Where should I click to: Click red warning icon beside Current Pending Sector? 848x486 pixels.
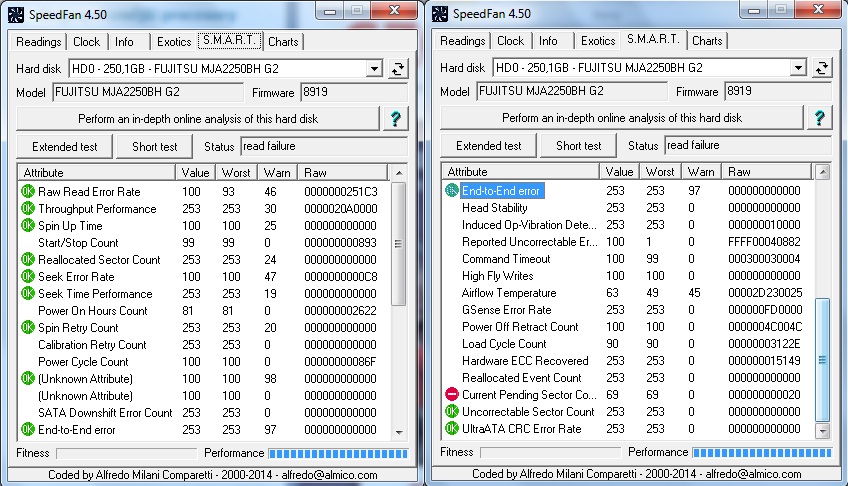tap(452, 395)
